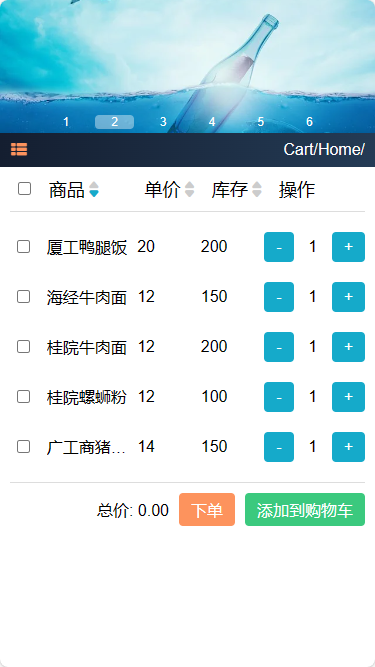Sort by 库存 column arrows

tap(257, 190)
